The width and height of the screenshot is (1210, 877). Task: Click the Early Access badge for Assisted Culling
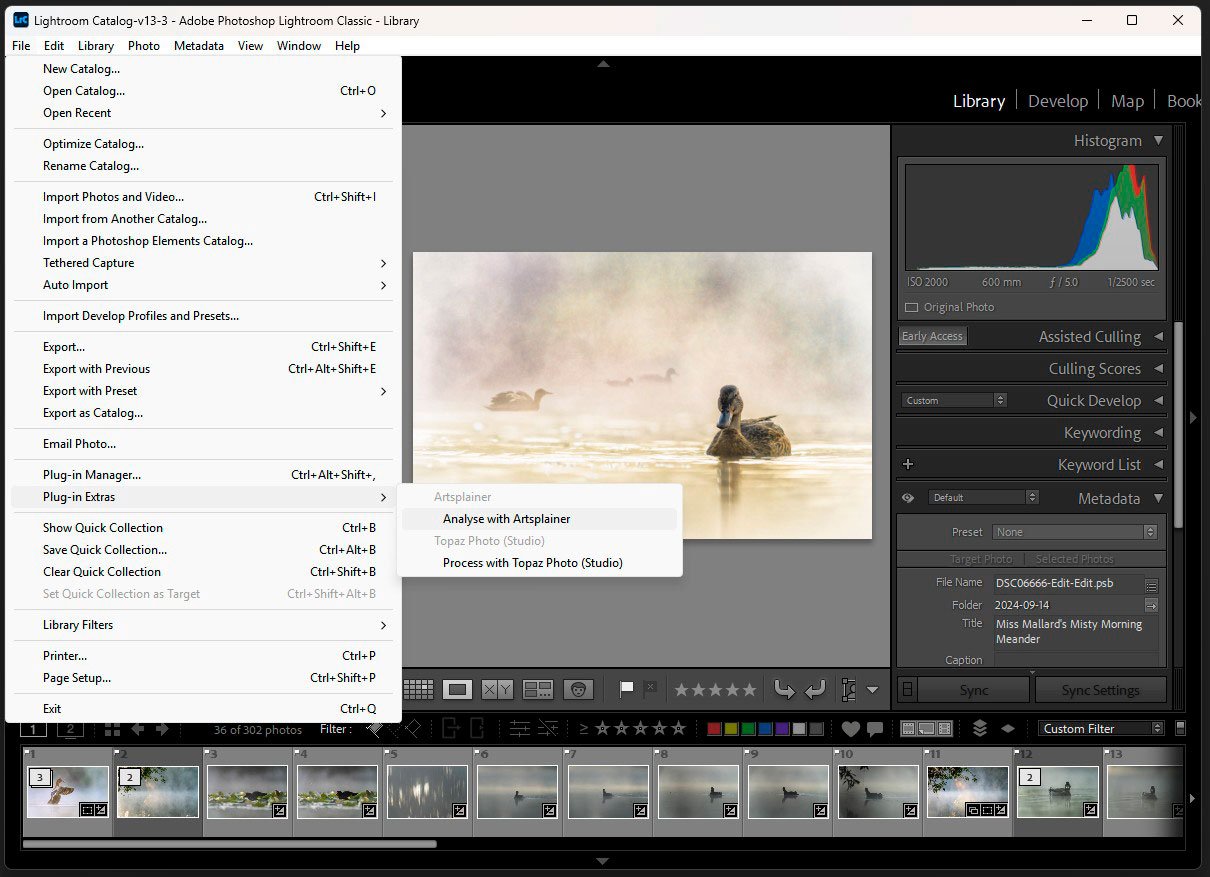932,336
